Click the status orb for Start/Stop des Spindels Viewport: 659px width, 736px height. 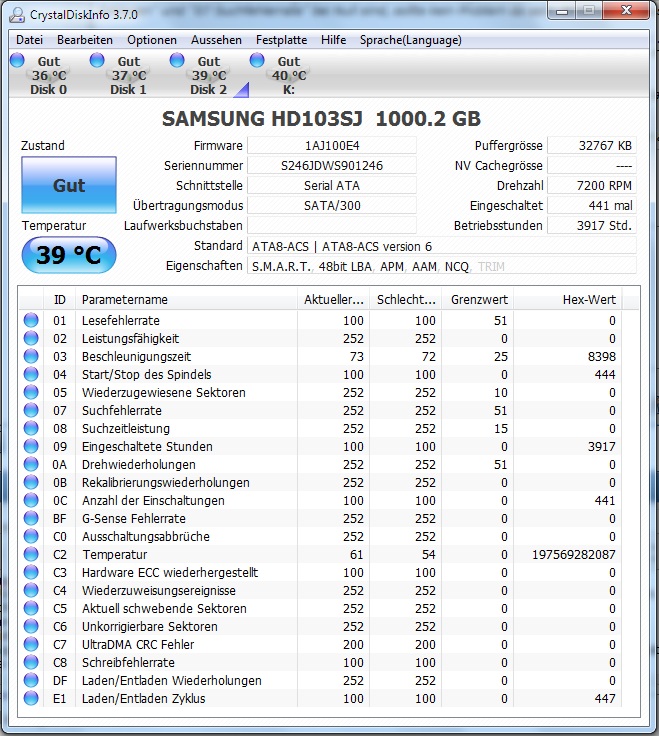(x=31, y=374)
